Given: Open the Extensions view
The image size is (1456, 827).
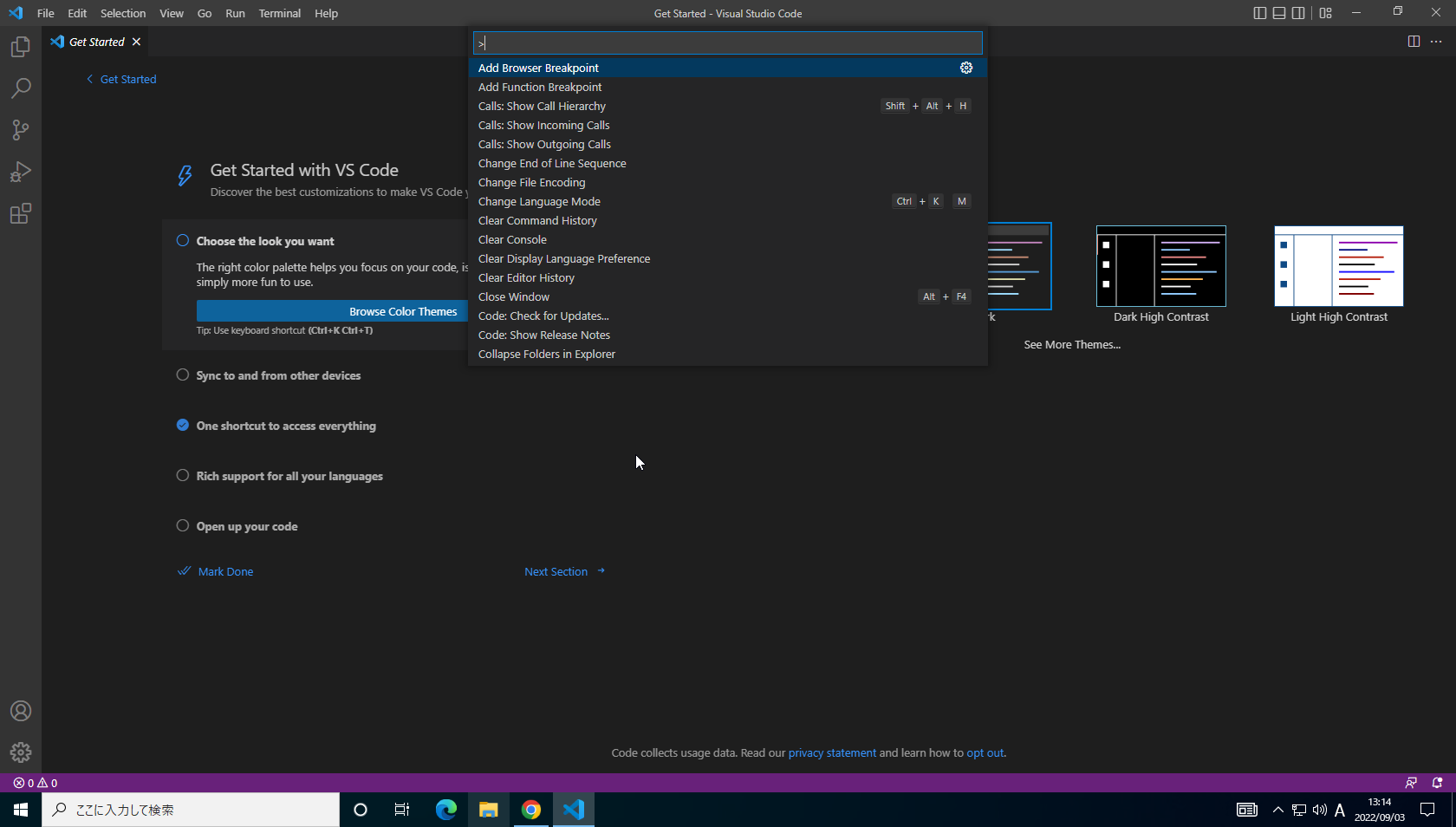Looking at the screenshot, I should pos(21,213).
